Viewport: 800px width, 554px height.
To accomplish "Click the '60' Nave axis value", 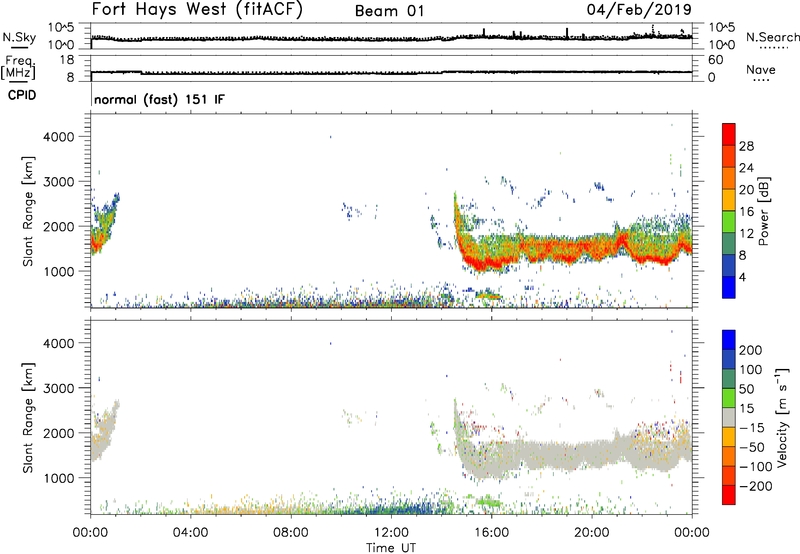I will (x=715, y=60).
